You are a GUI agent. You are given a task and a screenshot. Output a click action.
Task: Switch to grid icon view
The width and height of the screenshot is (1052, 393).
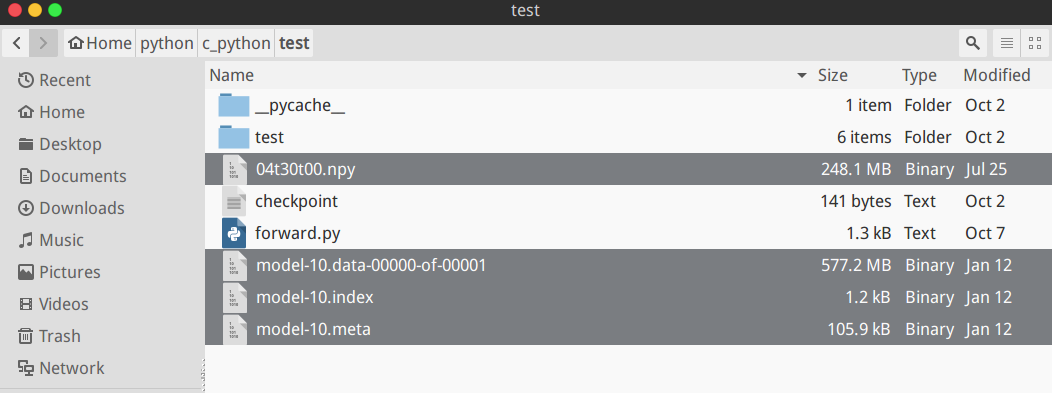(x=1035, y=44)
